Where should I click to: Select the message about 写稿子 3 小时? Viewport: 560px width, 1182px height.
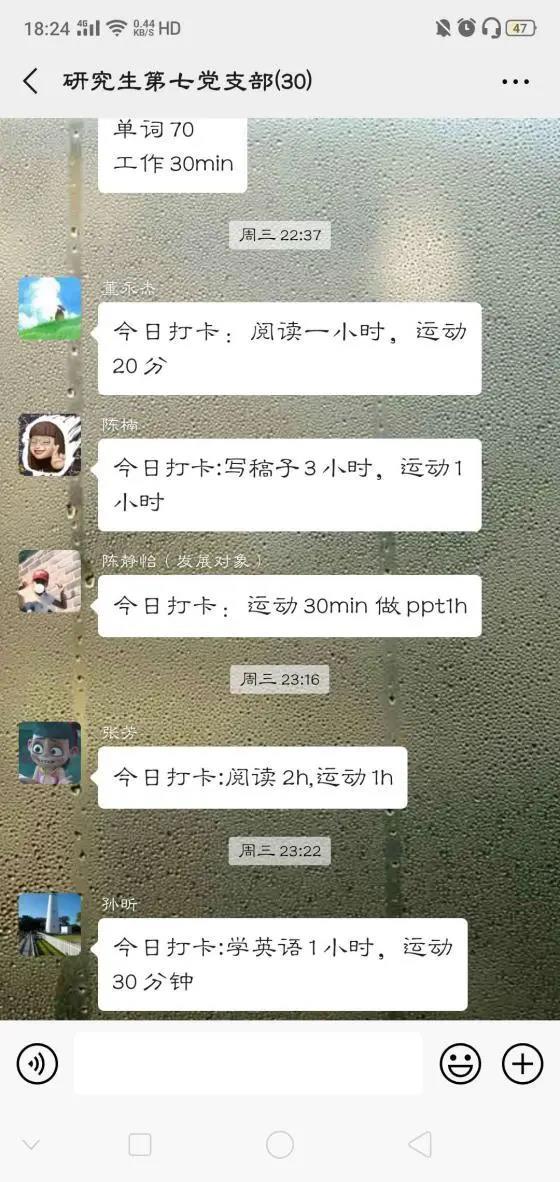click(289, 485)
